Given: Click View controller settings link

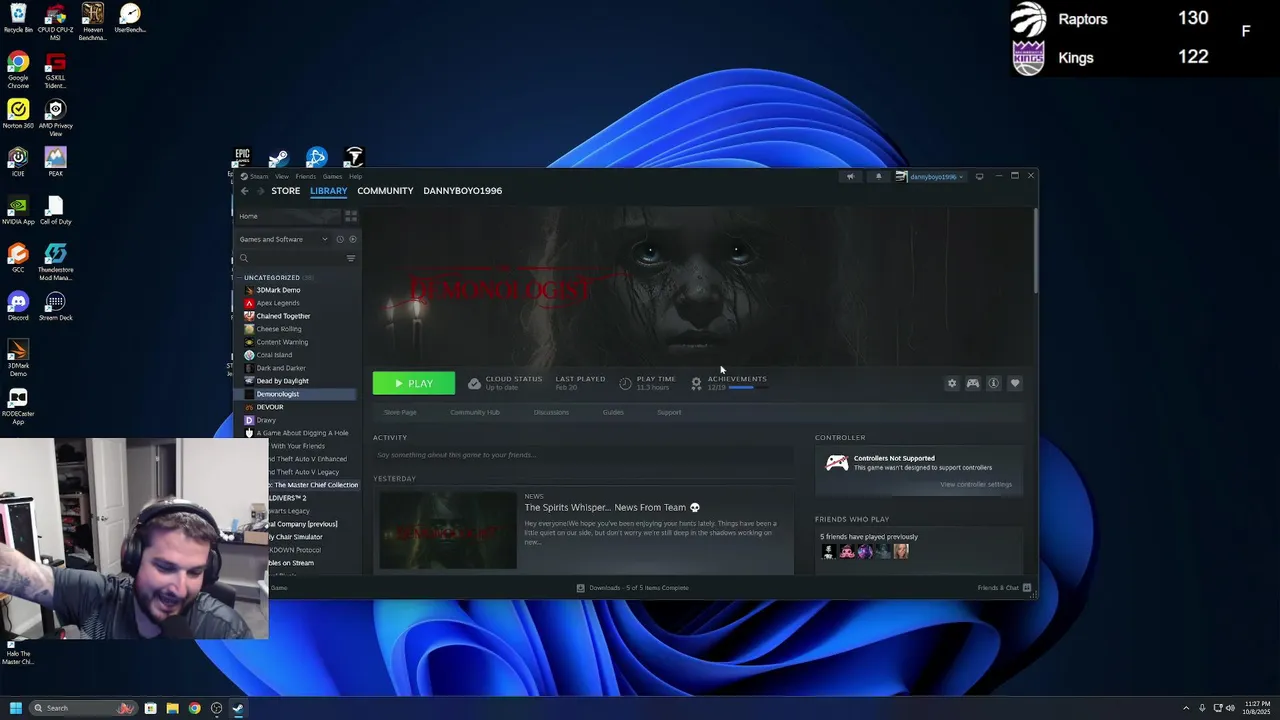Looking at the screenshot, I should (x=976, y=484).
